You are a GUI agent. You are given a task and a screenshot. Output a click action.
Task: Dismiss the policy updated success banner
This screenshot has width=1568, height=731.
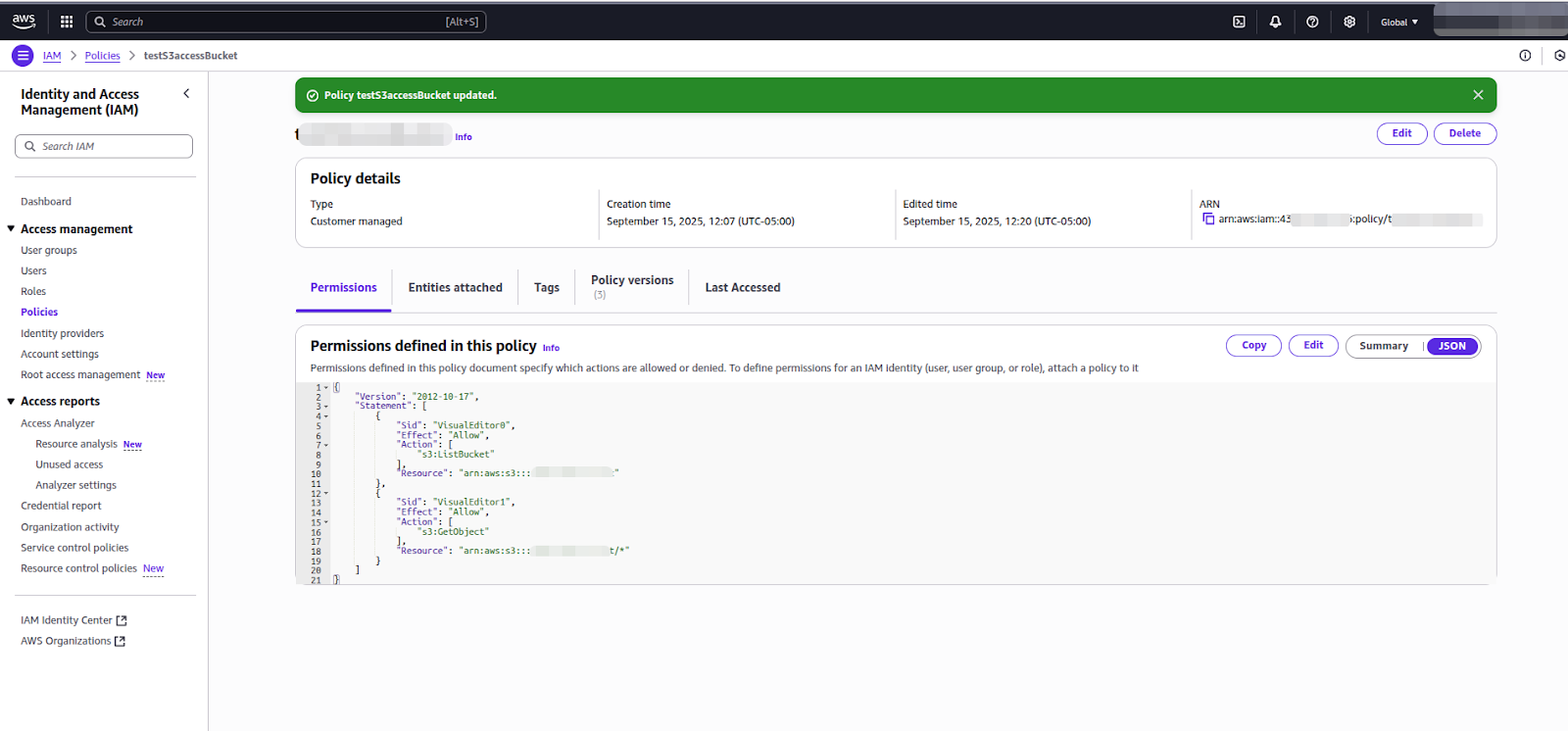pos(1478,95)
